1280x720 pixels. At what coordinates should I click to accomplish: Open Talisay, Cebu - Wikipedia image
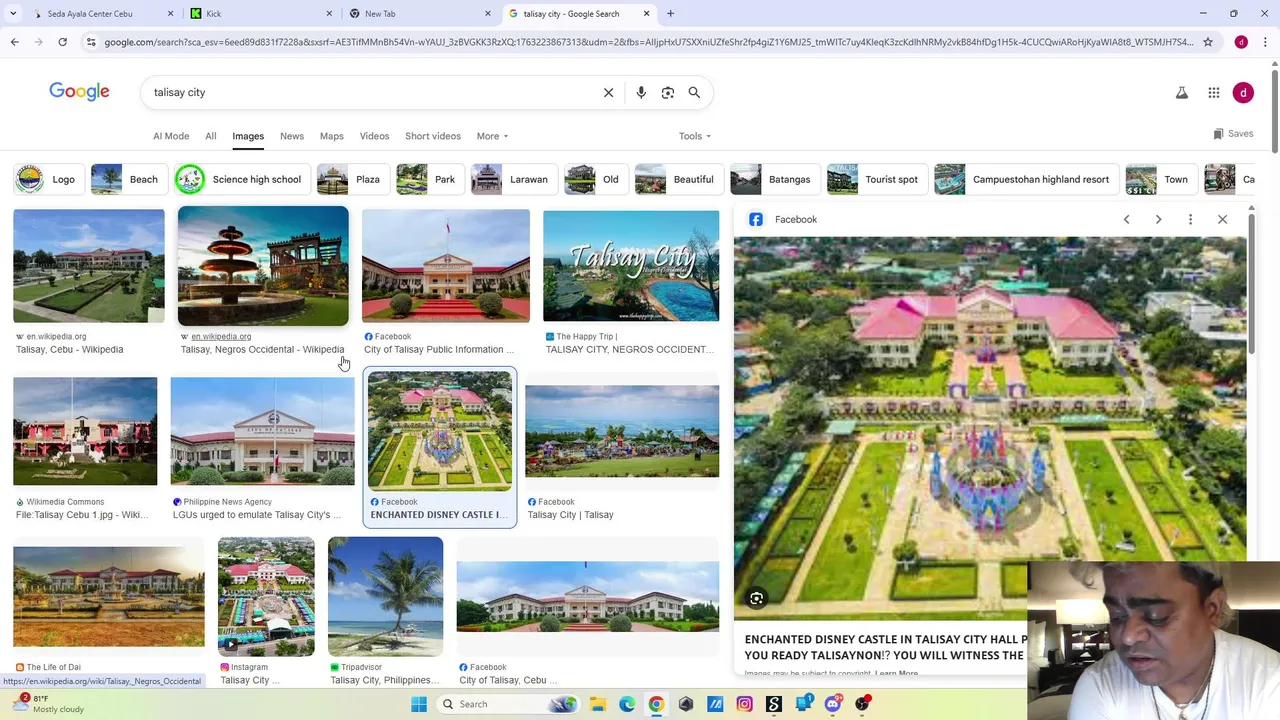[x=89, y=266]
